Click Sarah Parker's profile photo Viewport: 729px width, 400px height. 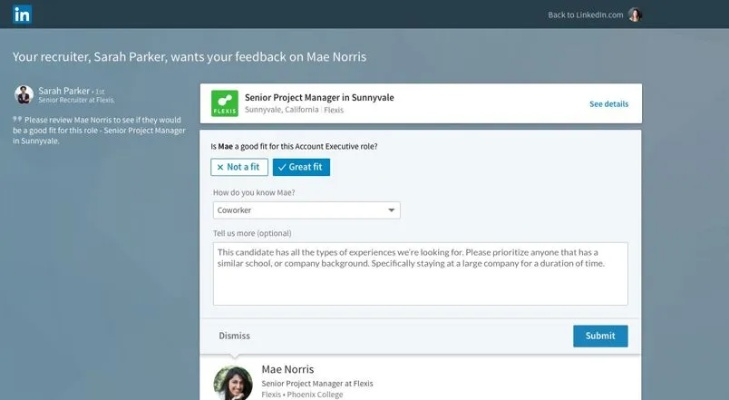point(24,94)
